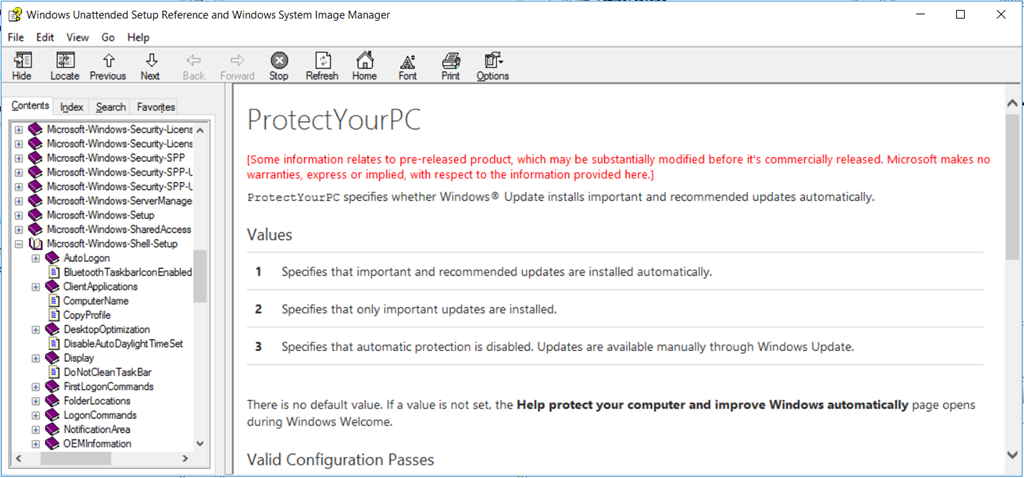Collapse the Microsoft-Windows-Shell-Setup node
The width and height of the screenshot is (1024, 478).
(19, 244)
